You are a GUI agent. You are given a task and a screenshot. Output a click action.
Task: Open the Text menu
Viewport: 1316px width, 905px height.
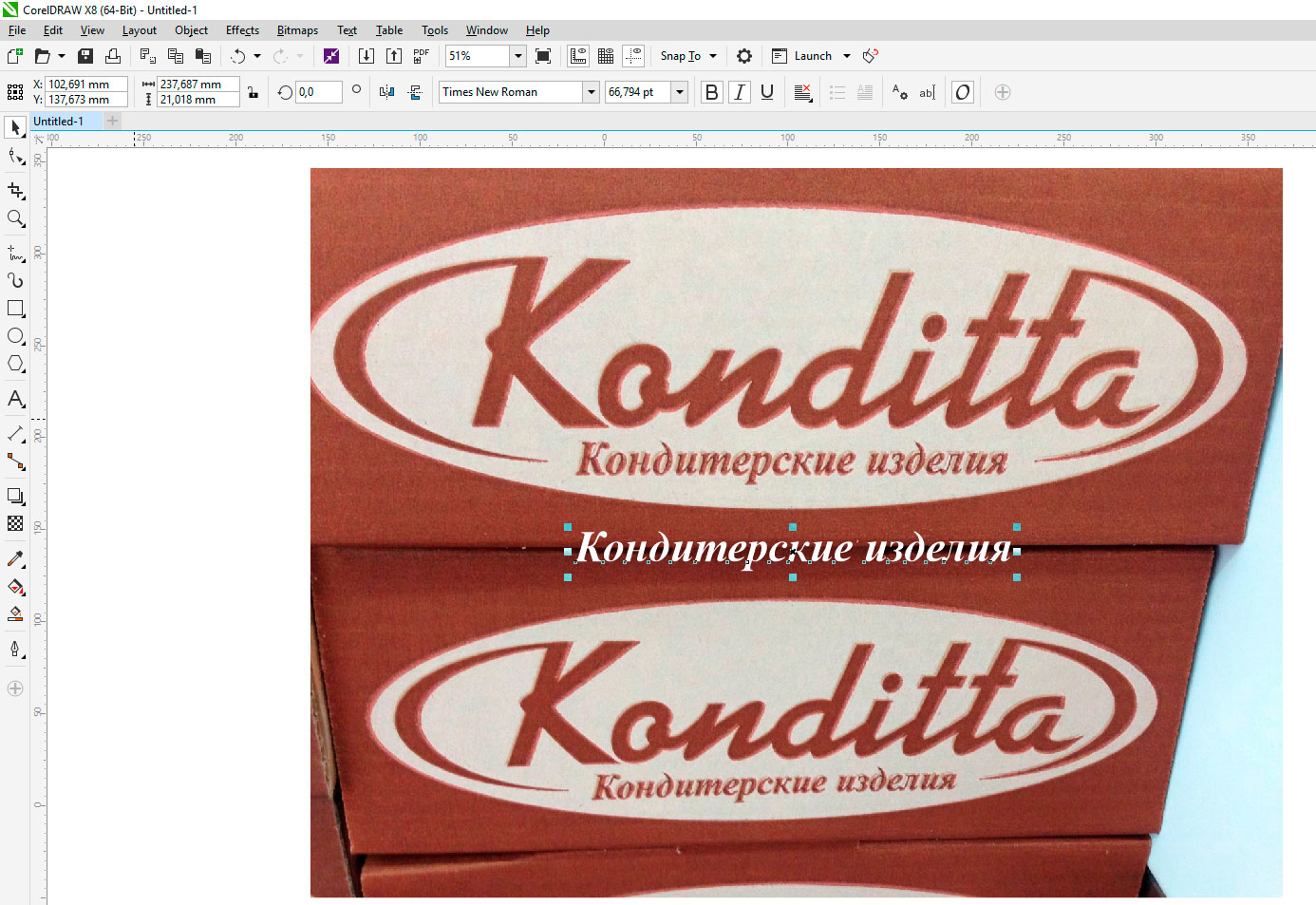click(x=348, y=30)
